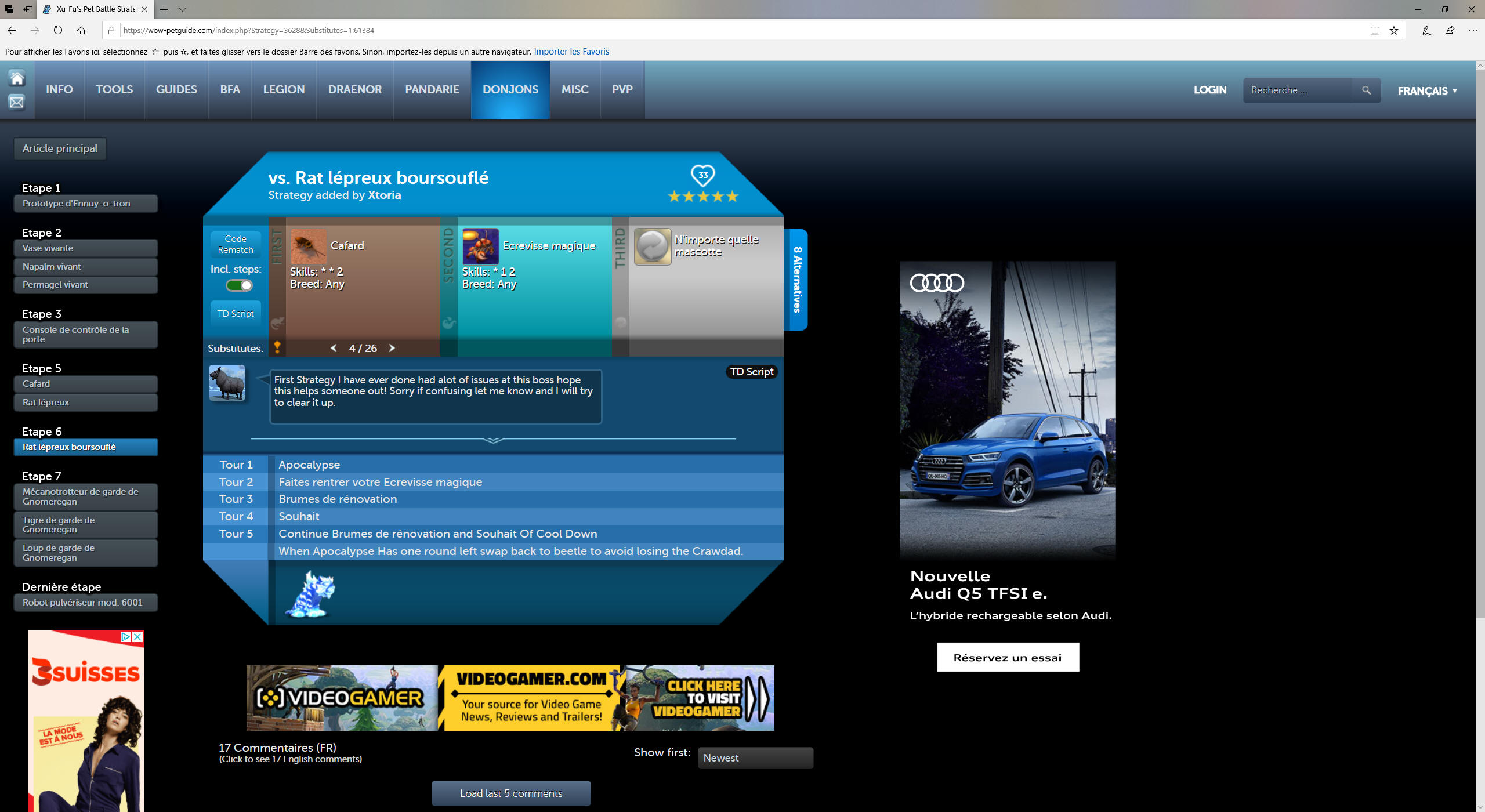Open the Xtoria author link

click(384, 195)
